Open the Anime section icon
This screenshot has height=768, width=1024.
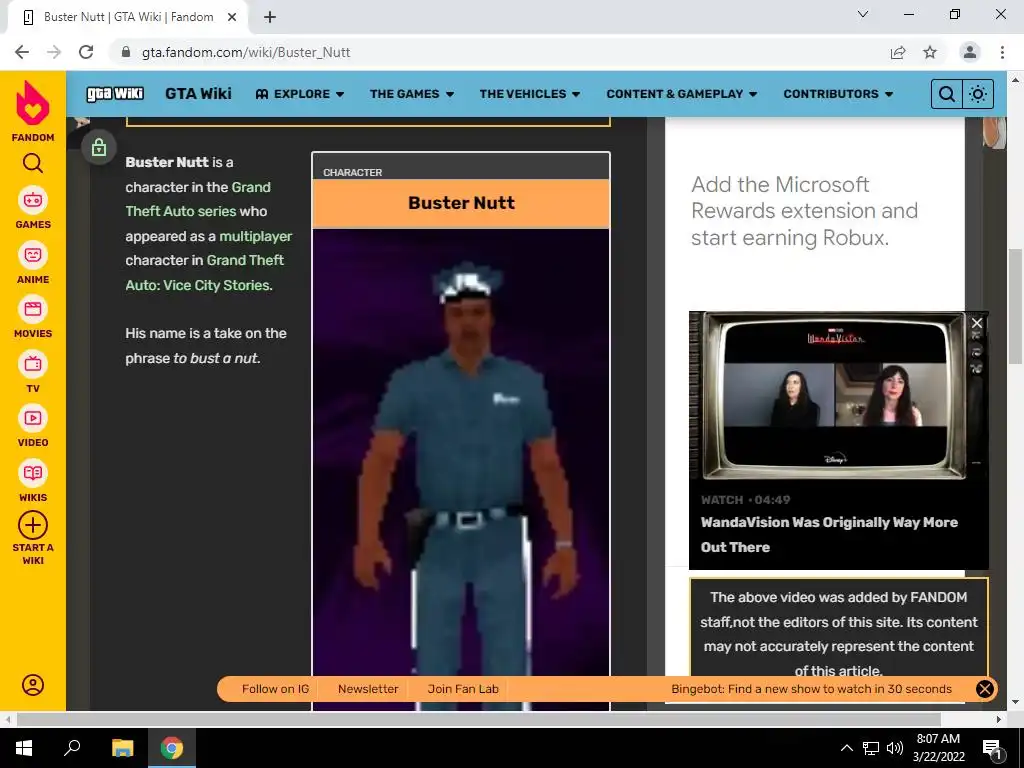point(33,255)
